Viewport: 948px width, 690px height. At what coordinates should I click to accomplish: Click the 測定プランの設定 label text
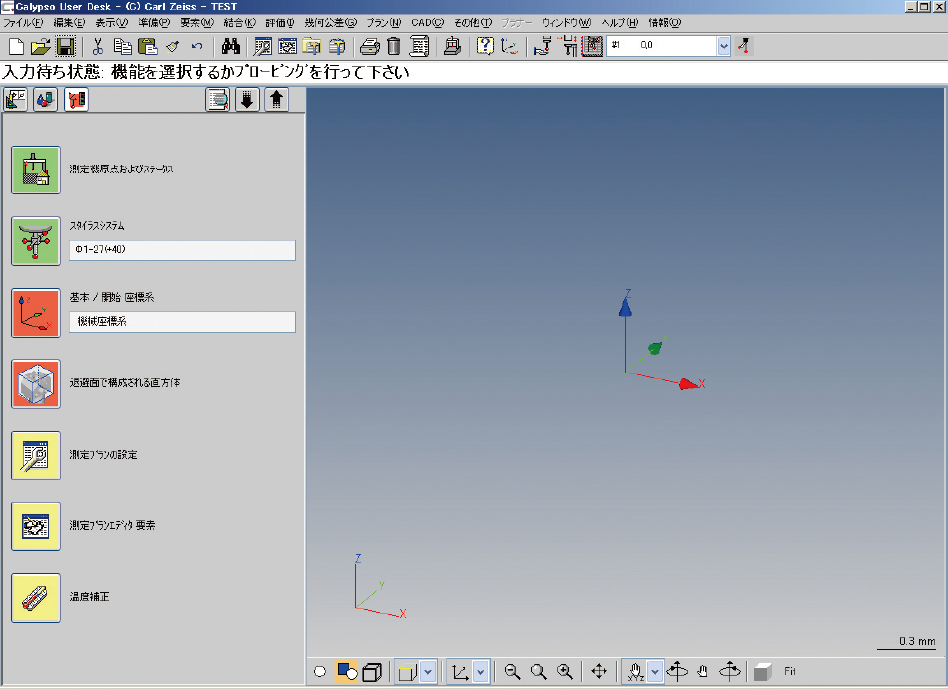click(103, 455)
